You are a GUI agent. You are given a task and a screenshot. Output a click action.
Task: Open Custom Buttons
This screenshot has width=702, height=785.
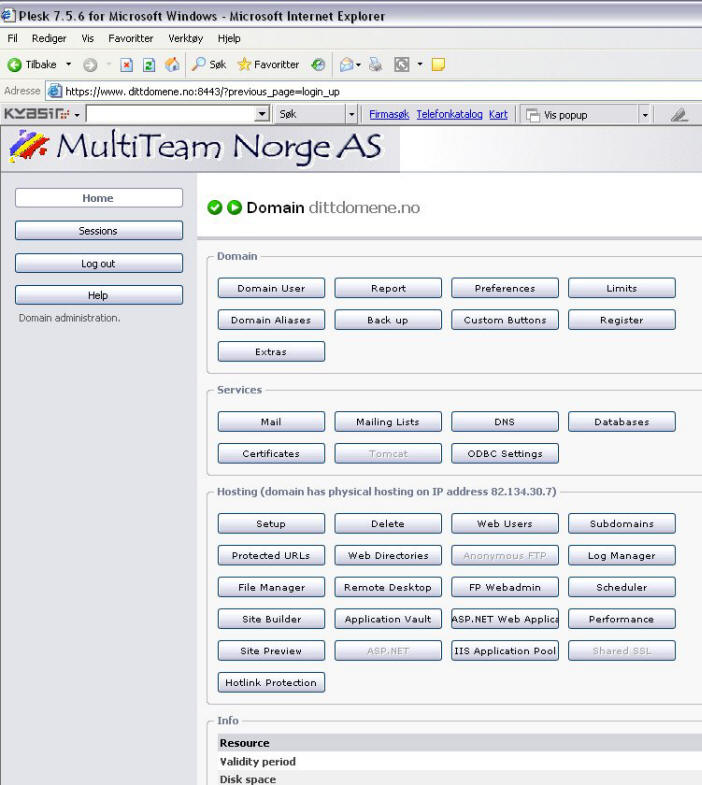[505, 320]
